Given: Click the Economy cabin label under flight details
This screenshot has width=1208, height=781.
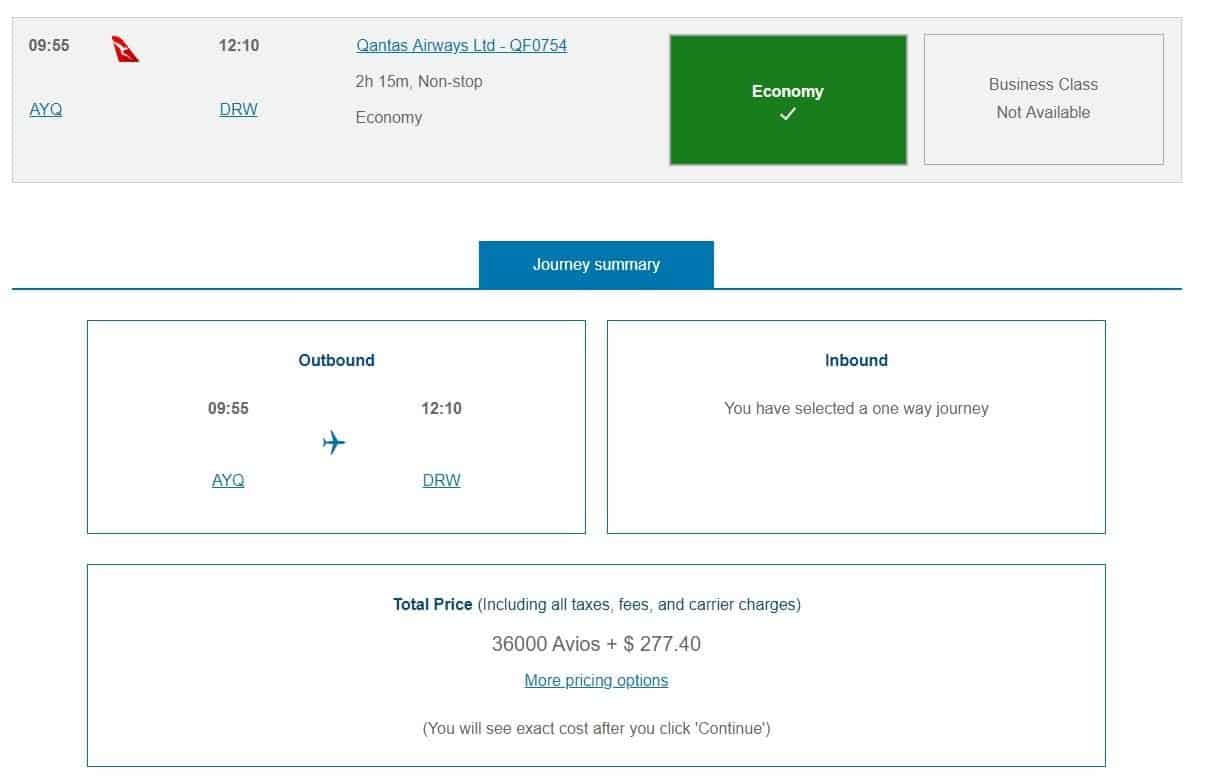Looking at the screenshot, I should 389,117.
